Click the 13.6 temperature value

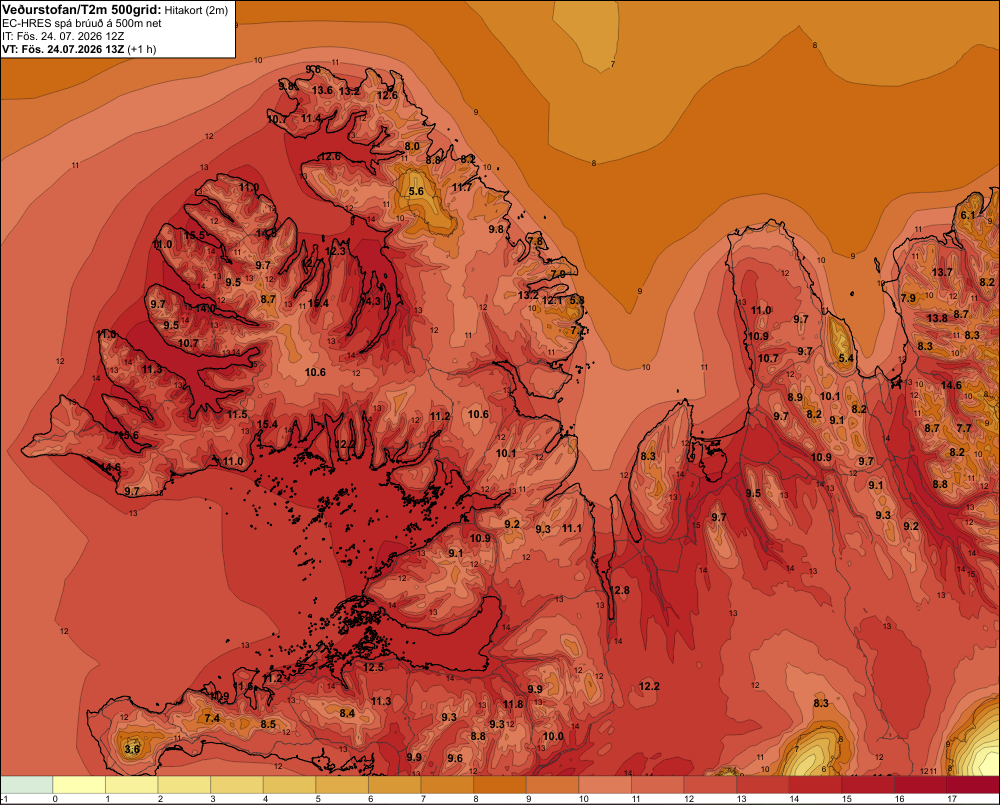pos(322,90)
